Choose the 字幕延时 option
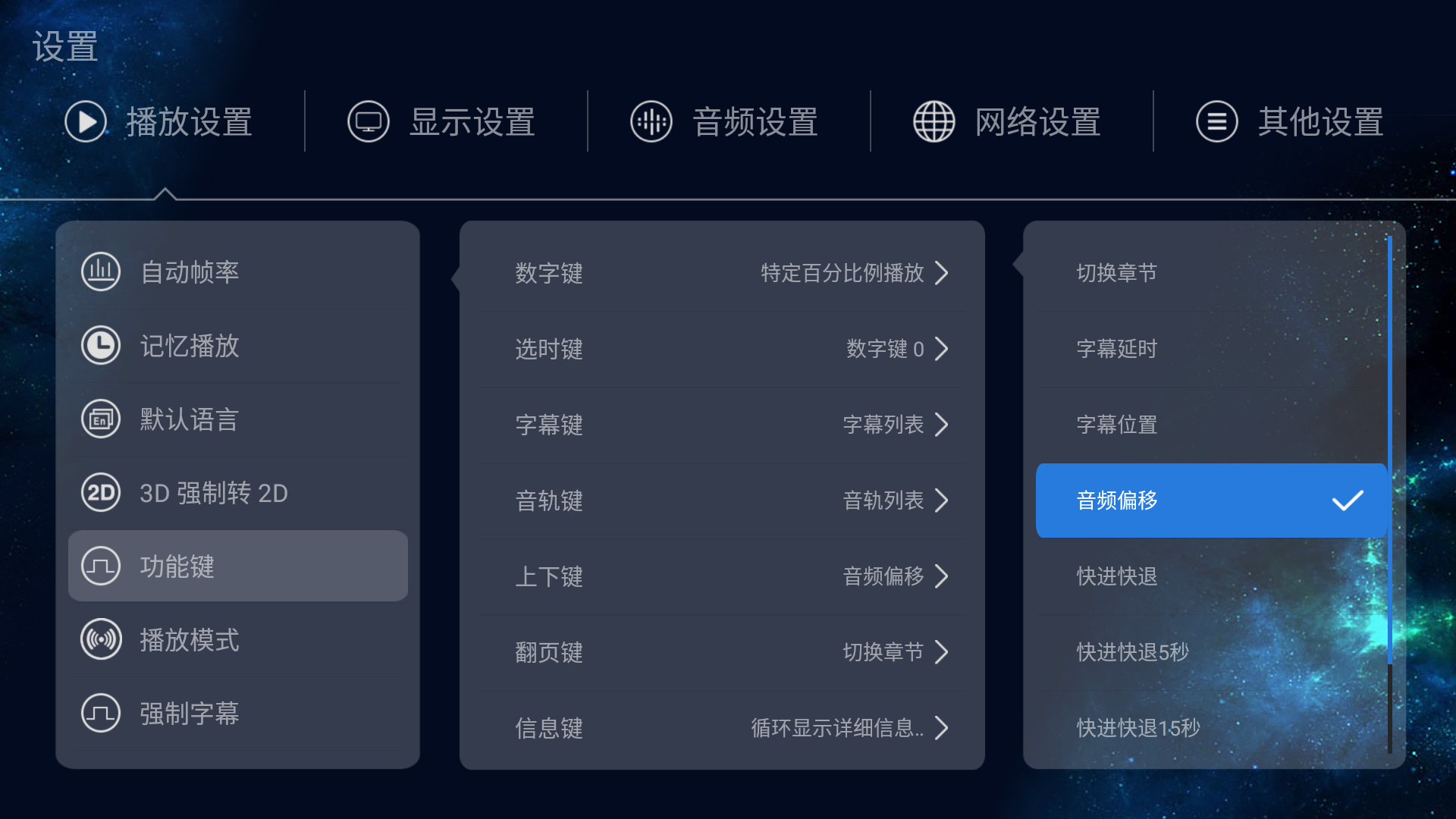The height and width of the screenshot is (819, 1456). tap(1212, 349)
